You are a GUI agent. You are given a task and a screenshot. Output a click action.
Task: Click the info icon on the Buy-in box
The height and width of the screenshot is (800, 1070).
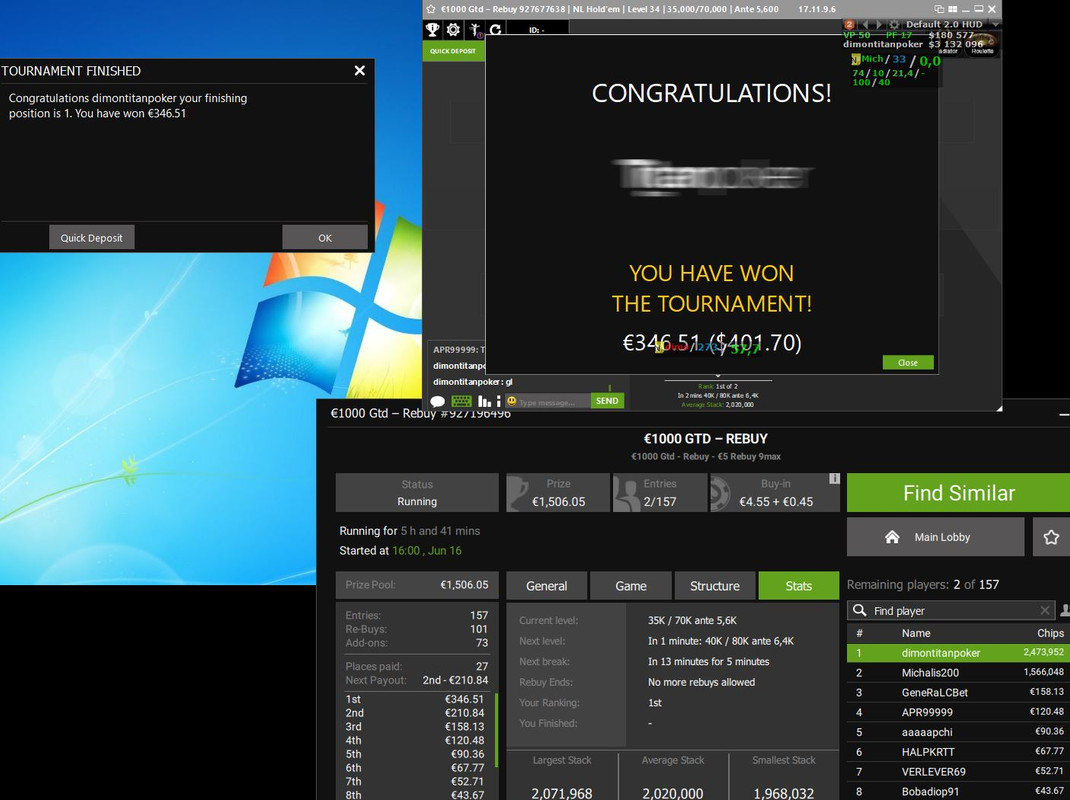tap(834, 478)
